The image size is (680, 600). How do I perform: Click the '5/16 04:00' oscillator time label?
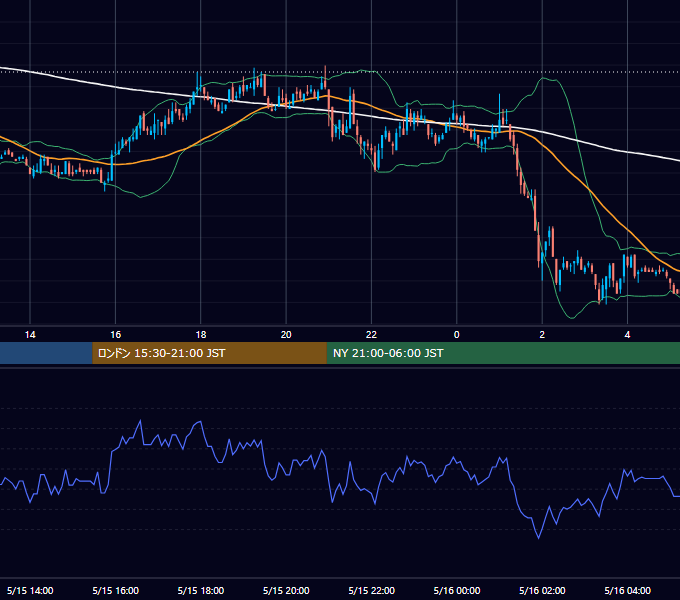click(x=628, y=591)
